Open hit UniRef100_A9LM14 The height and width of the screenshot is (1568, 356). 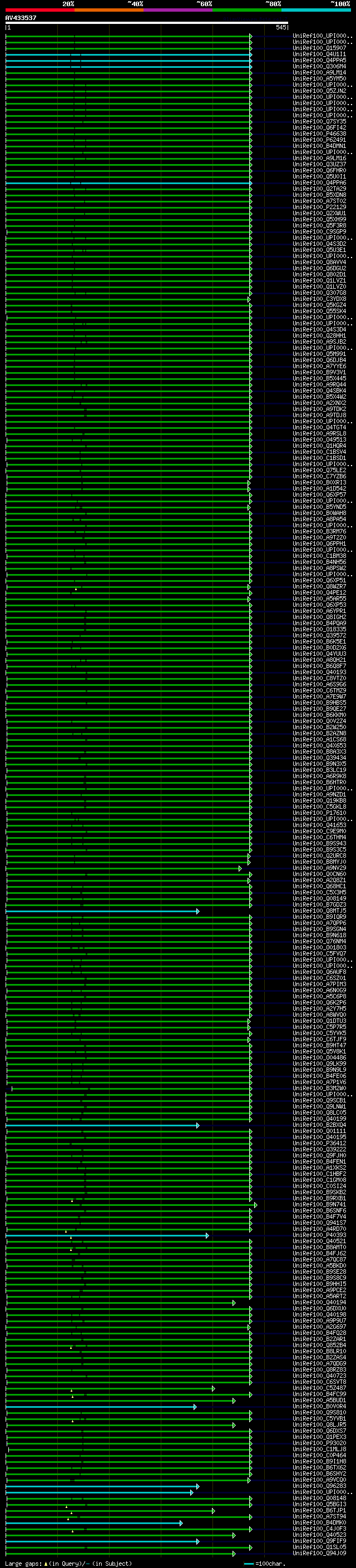(x=319, y=72)
